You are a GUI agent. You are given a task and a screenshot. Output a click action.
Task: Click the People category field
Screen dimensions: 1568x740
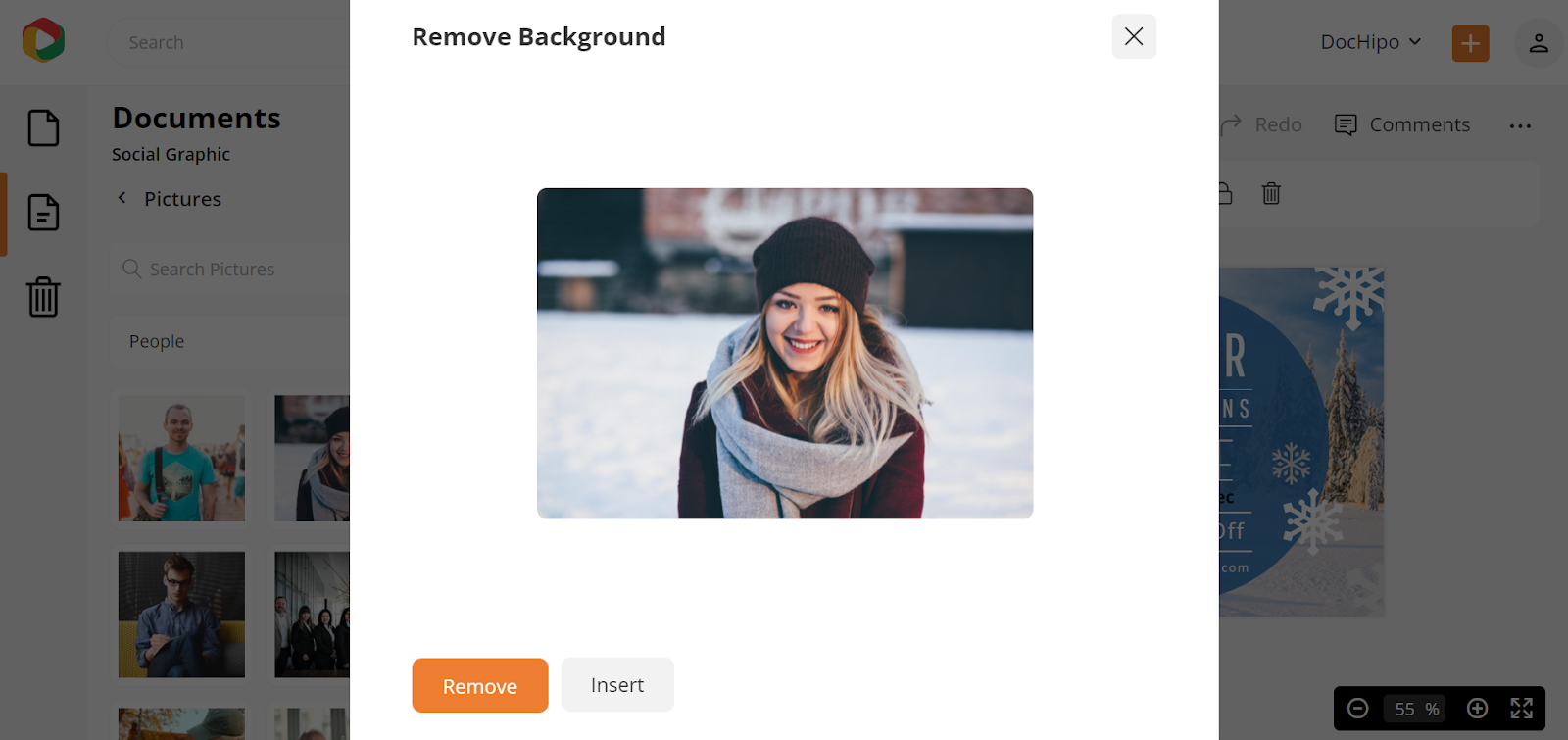coord(230,341)
